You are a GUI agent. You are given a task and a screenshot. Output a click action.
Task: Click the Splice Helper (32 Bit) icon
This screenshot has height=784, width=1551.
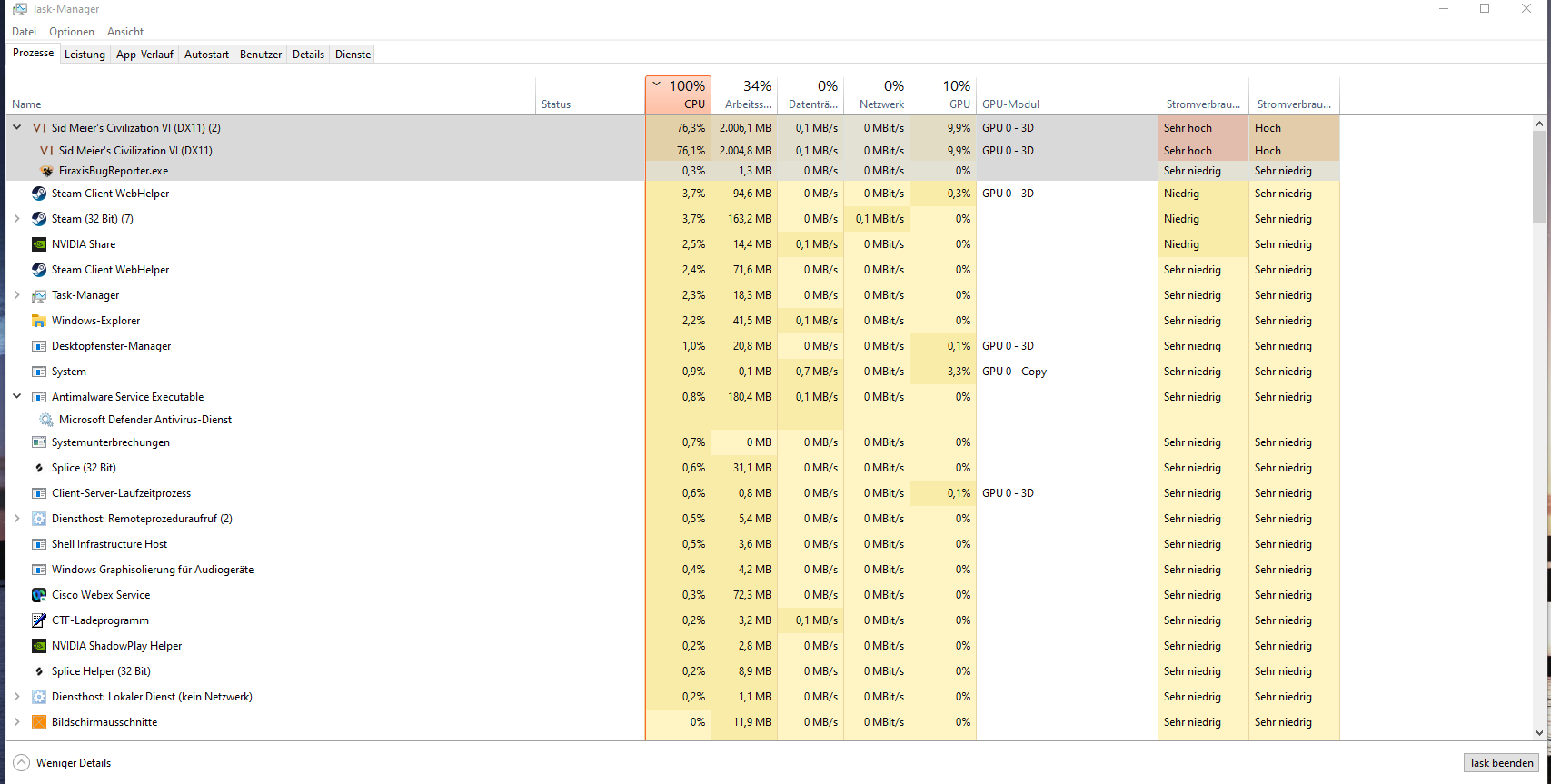[39, 671]
